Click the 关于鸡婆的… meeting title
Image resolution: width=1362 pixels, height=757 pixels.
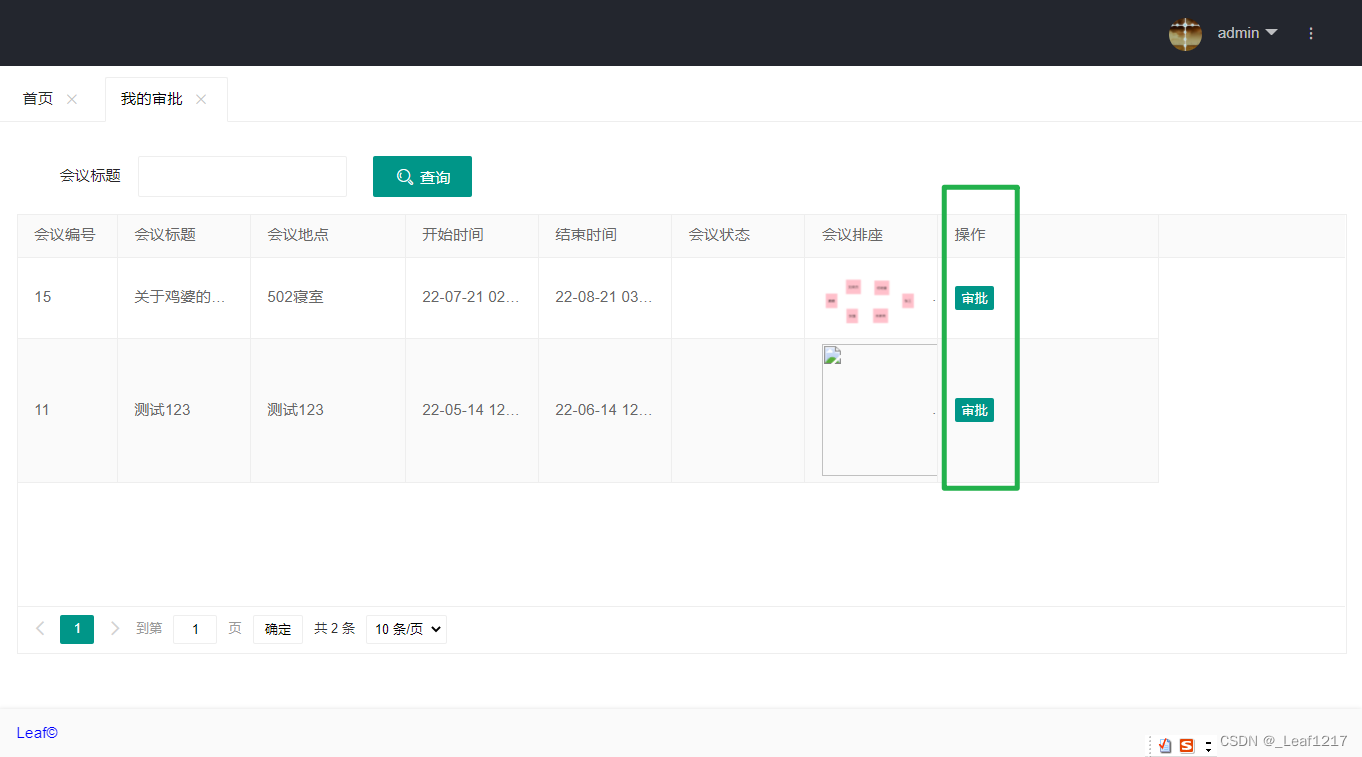(x=180, y=297)
